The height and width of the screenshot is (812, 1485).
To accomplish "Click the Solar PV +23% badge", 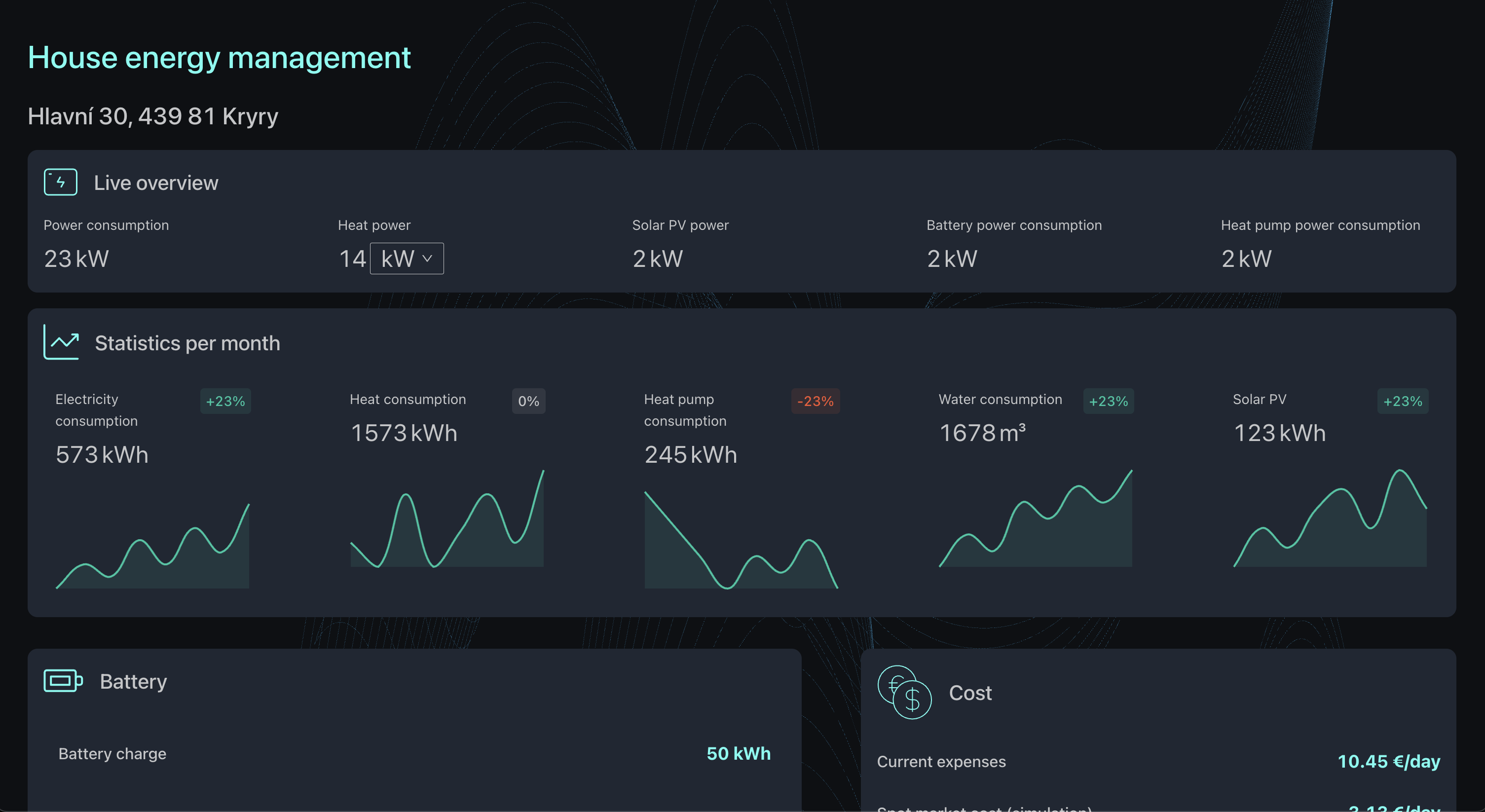I will 1403,401.
